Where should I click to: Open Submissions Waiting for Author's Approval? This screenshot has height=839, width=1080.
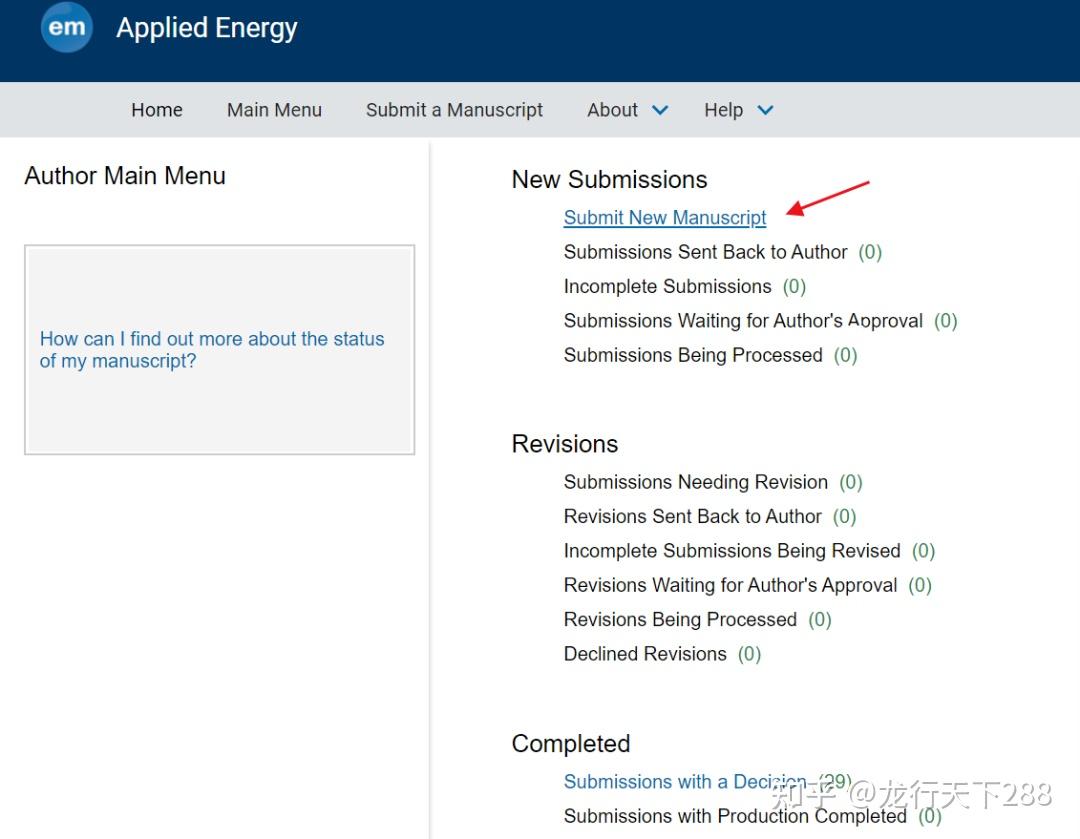click(743, 321)
